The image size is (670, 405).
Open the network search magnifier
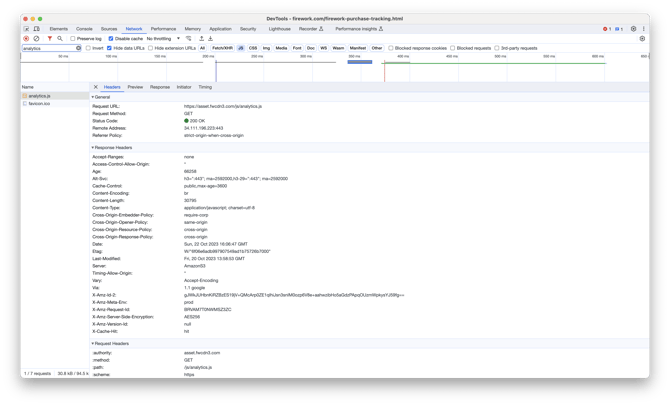pyautogui.click(x=60, y=38)
